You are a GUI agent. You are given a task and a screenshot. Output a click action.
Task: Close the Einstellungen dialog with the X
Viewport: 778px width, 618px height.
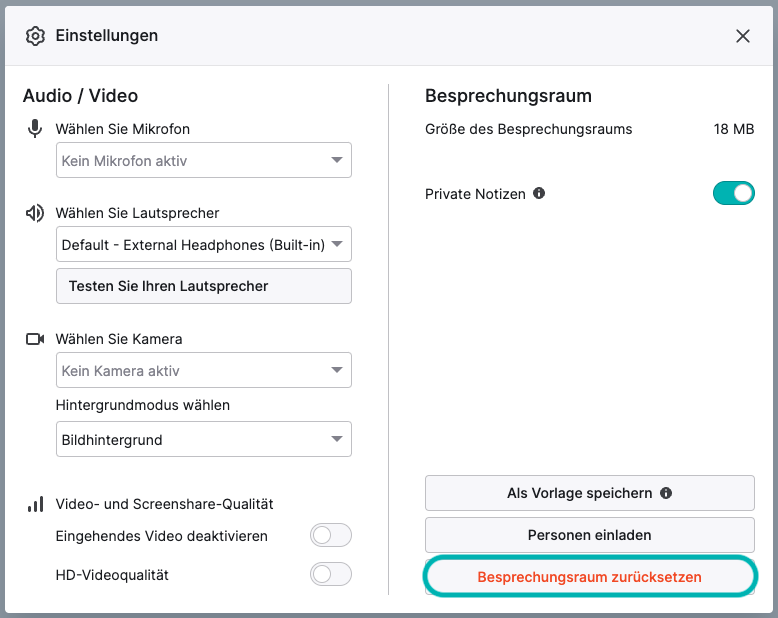(x=743, y=36)
